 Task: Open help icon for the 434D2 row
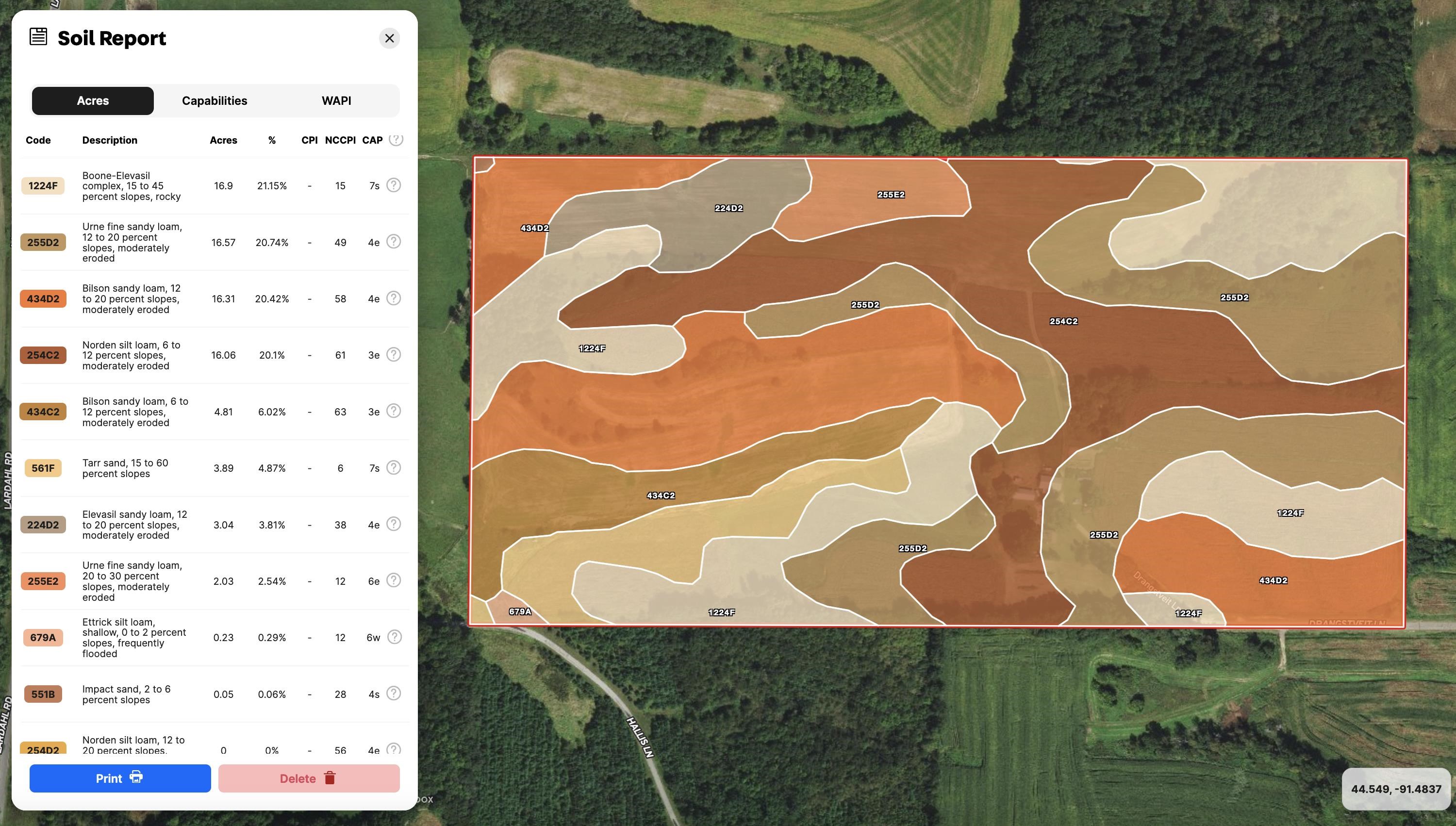(x=394, y=298)
